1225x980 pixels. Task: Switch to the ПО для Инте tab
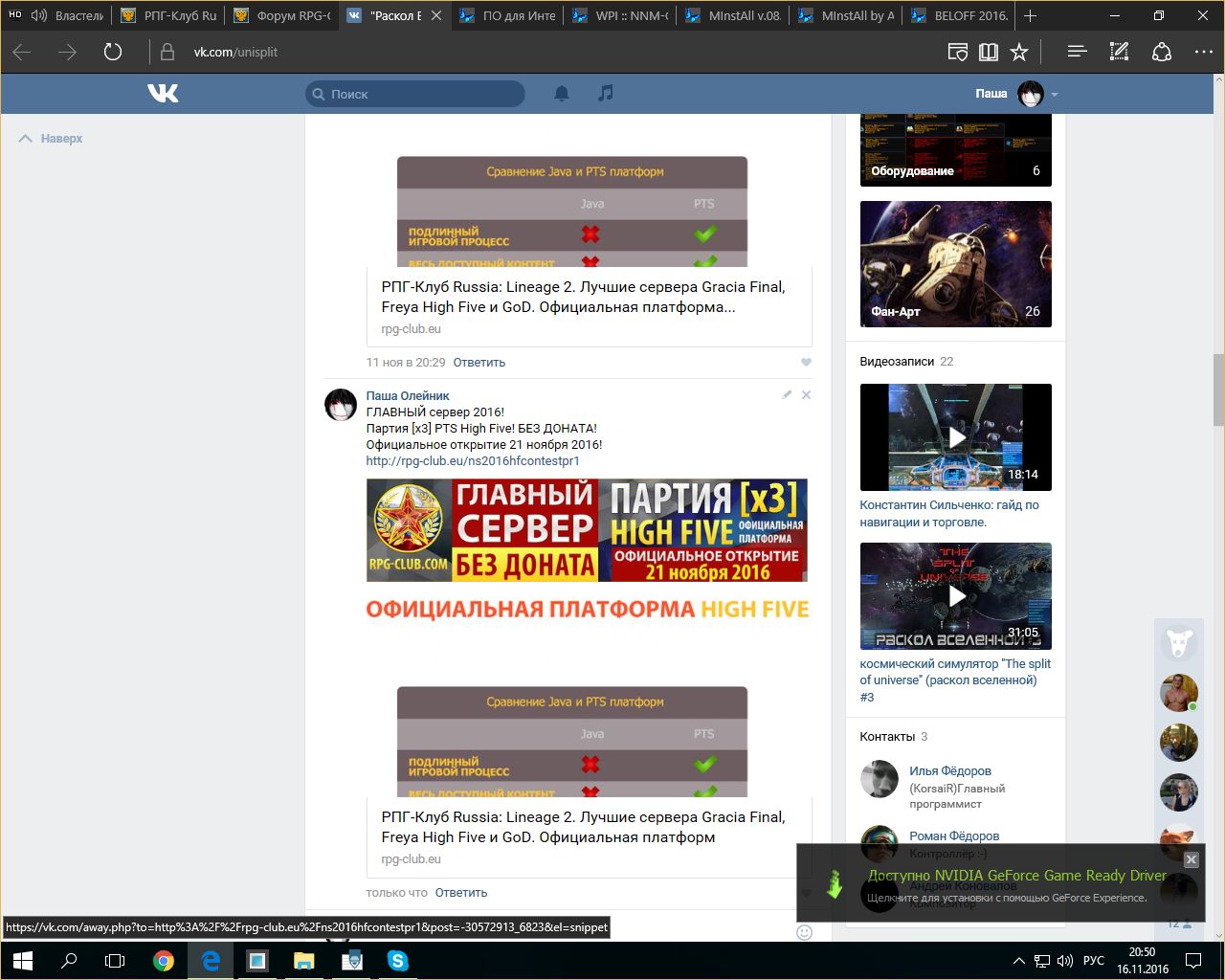click(508, 15)
